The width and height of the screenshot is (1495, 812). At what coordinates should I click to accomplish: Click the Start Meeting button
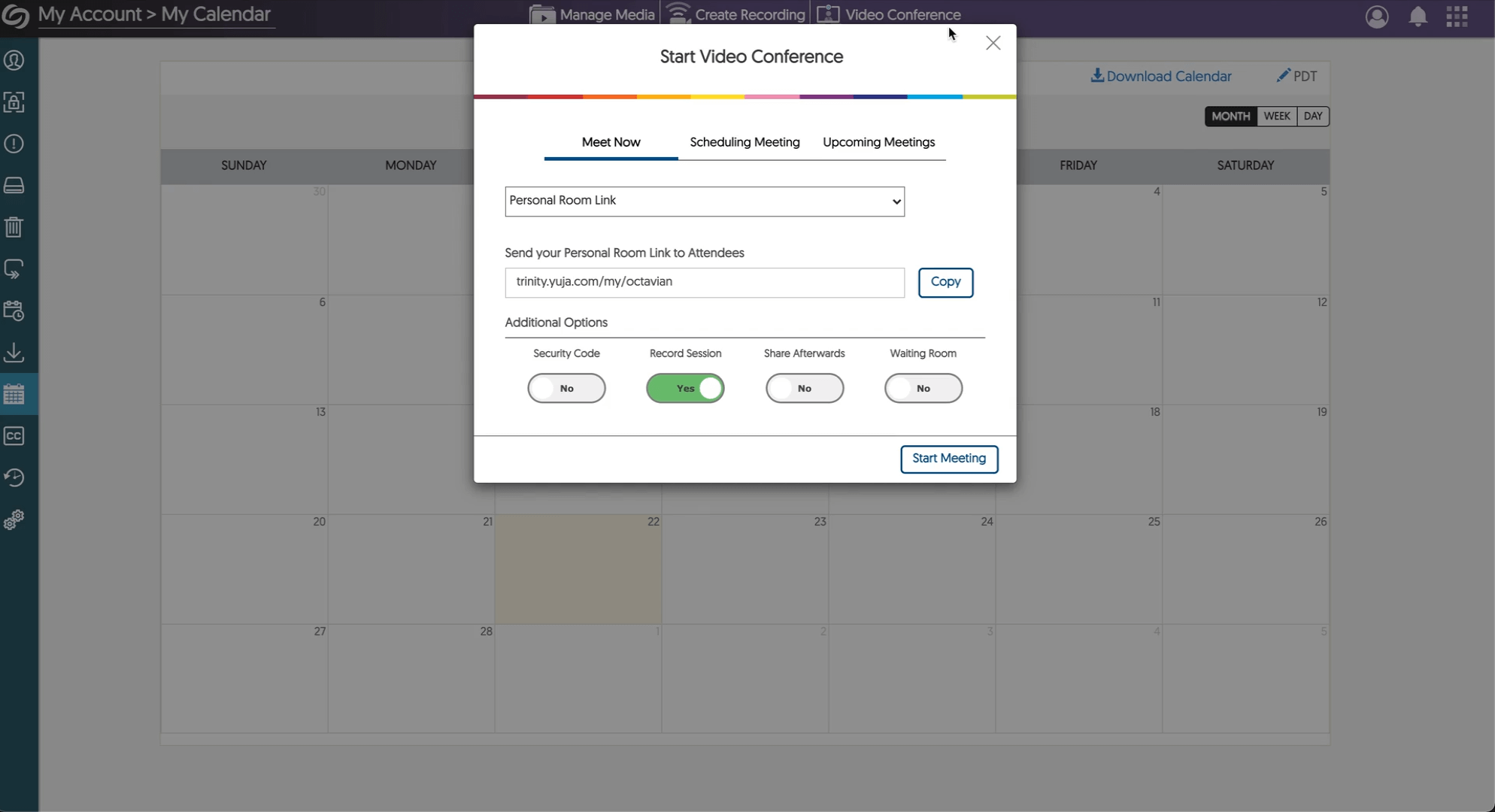(949, 459)
